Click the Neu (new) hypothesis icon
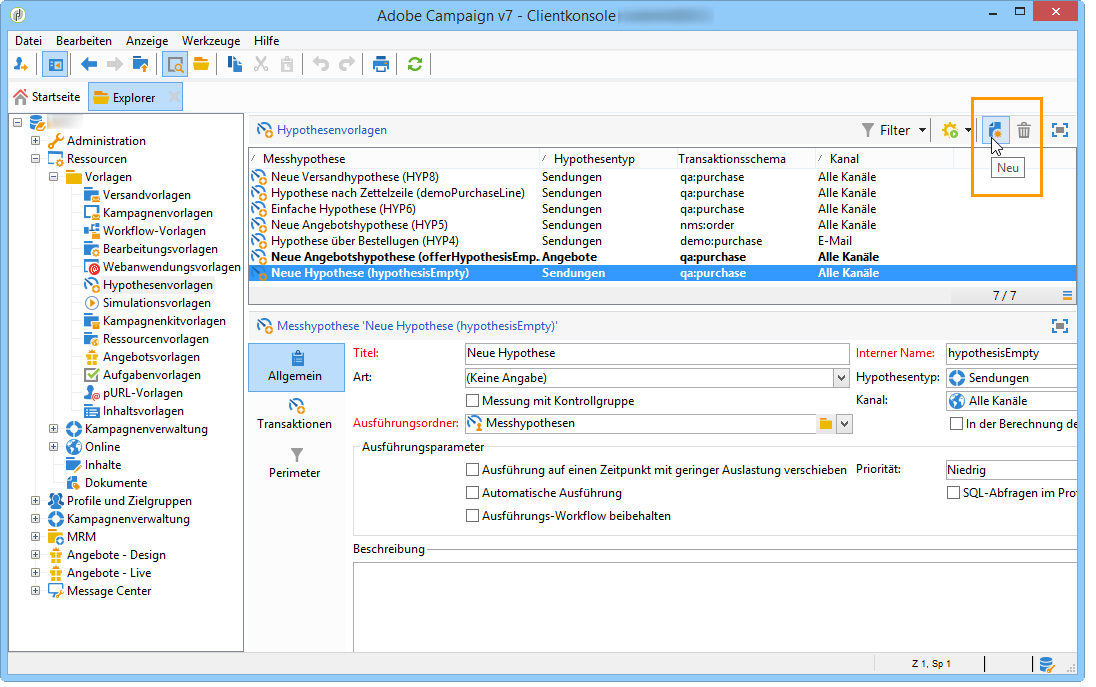Screen dimensions: 1096x687 pyautogui.click(x=995, y=130)
